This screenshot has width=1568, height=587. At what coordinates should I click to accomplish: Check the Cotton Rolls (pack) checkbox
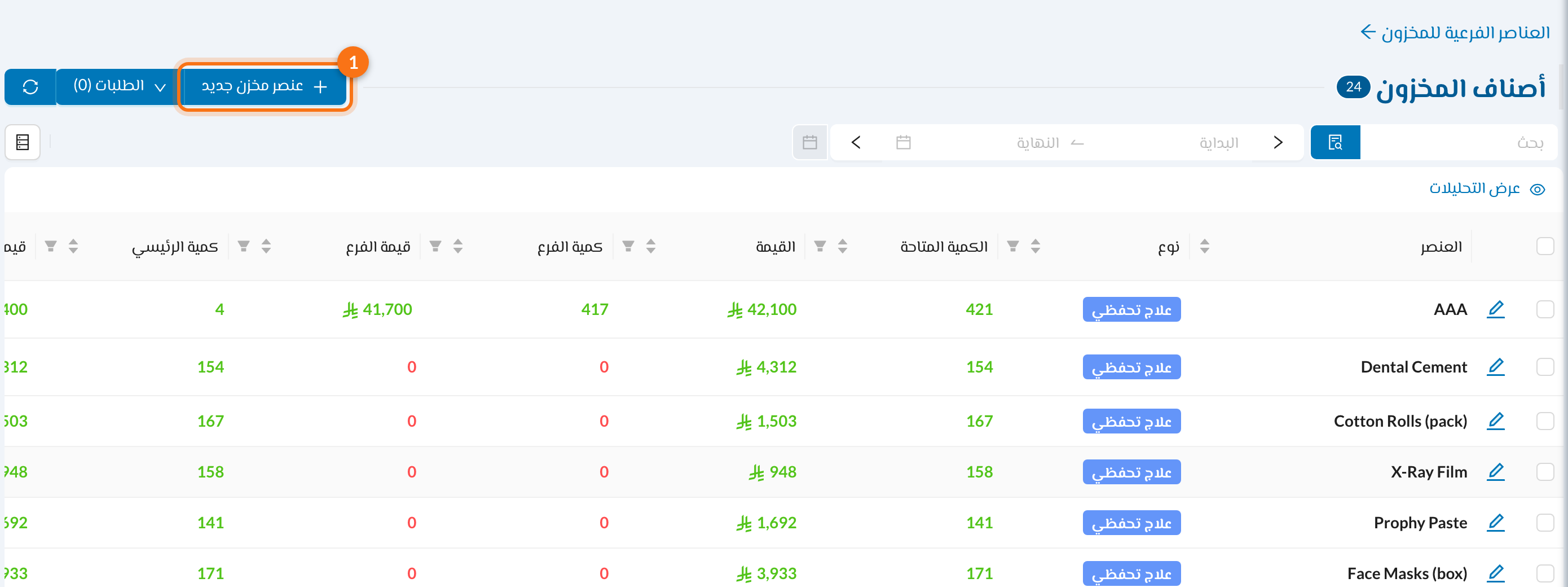click(1545, 422)
